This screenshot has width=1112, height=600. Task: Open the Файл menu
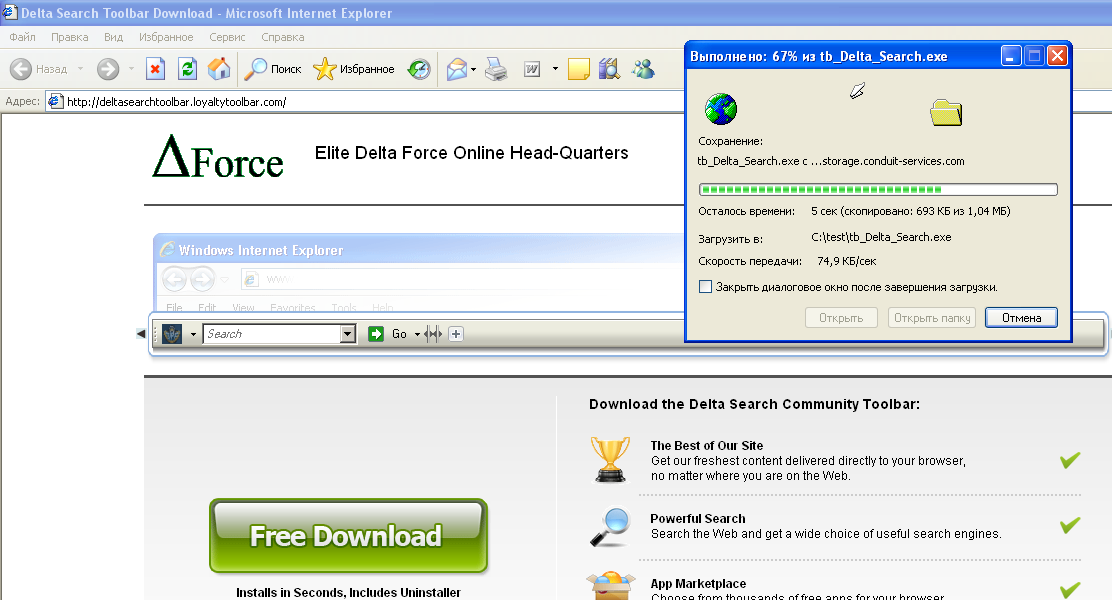pos(22,37)
